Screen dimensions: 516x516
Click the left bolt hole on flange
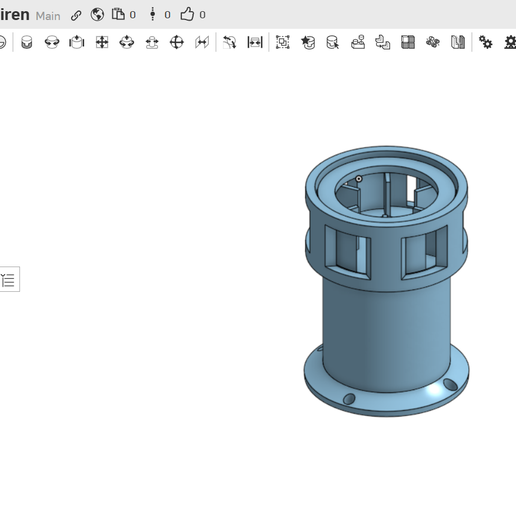(x=349, y=399)
